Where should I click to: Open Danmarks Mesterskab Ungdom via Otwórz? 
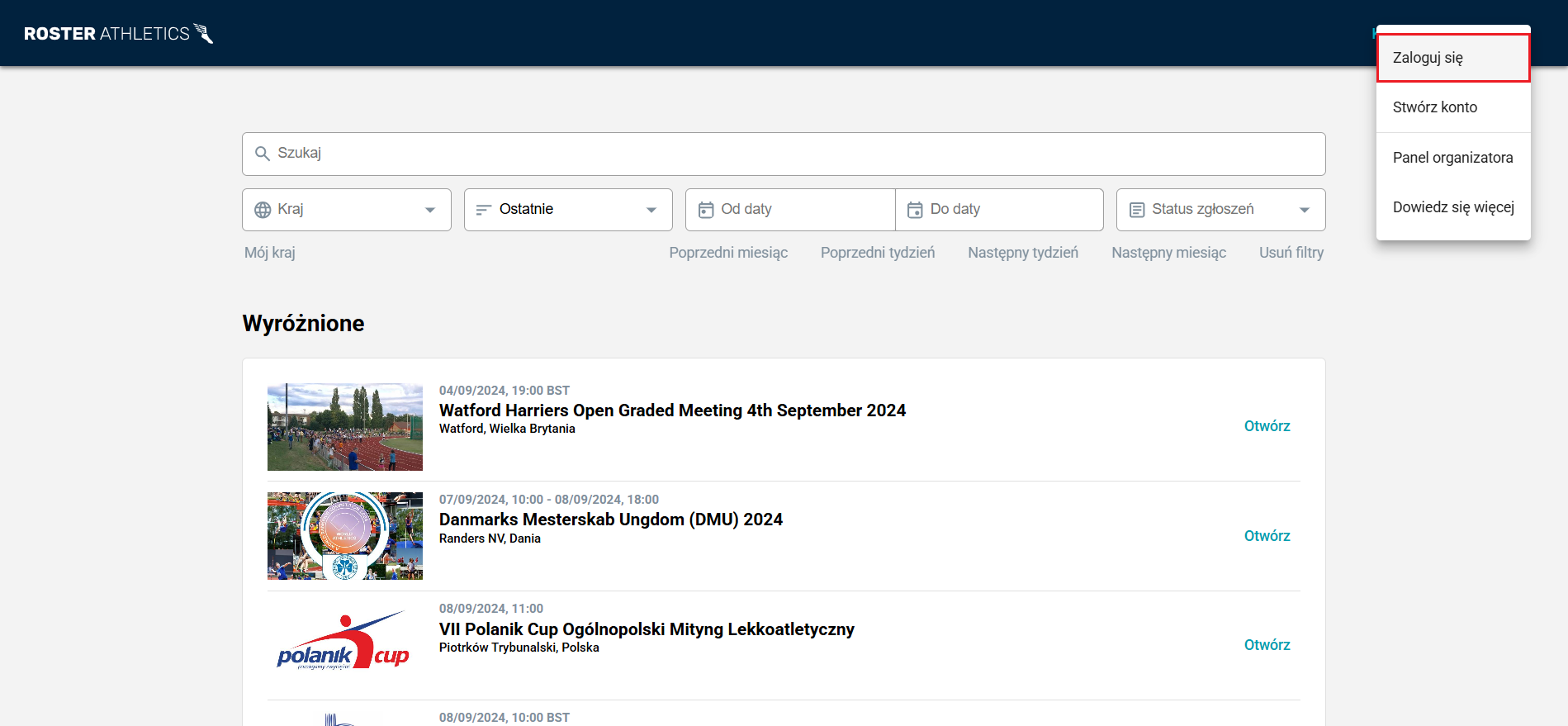point(1267,536)
